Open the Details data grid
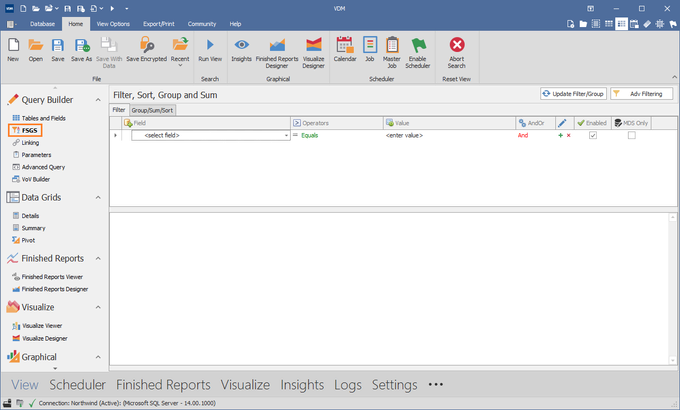680x410 pixels. click(26, 216)
